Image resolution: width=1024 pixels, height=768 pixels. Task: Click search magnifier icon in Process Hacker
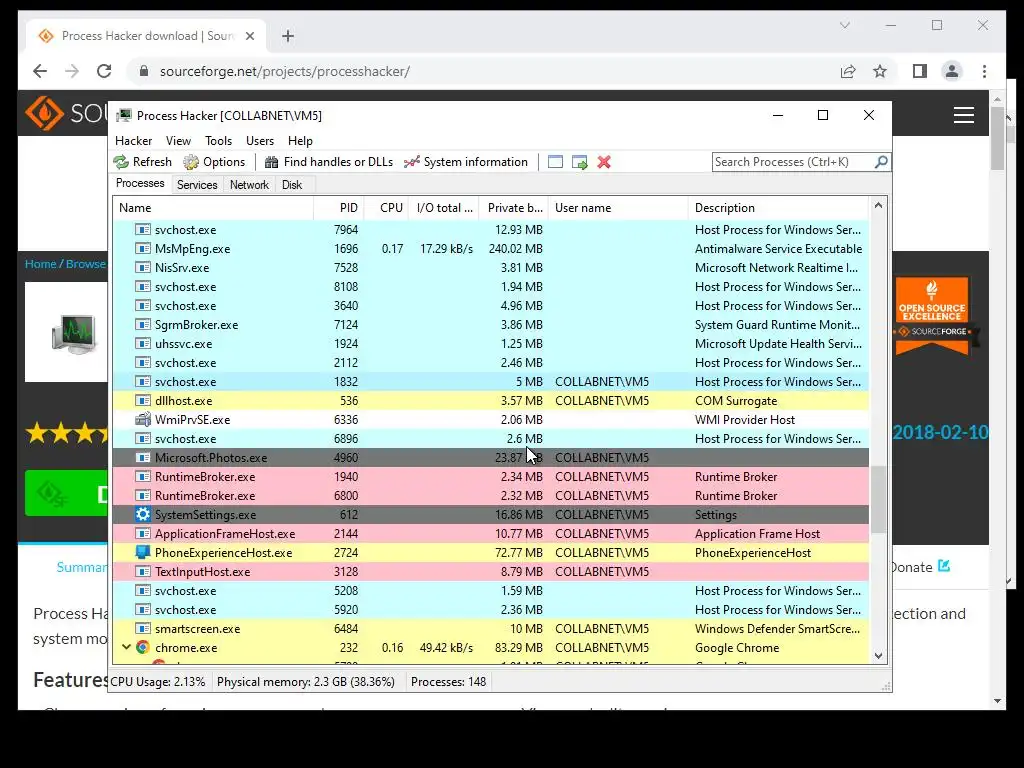(881, 161)
